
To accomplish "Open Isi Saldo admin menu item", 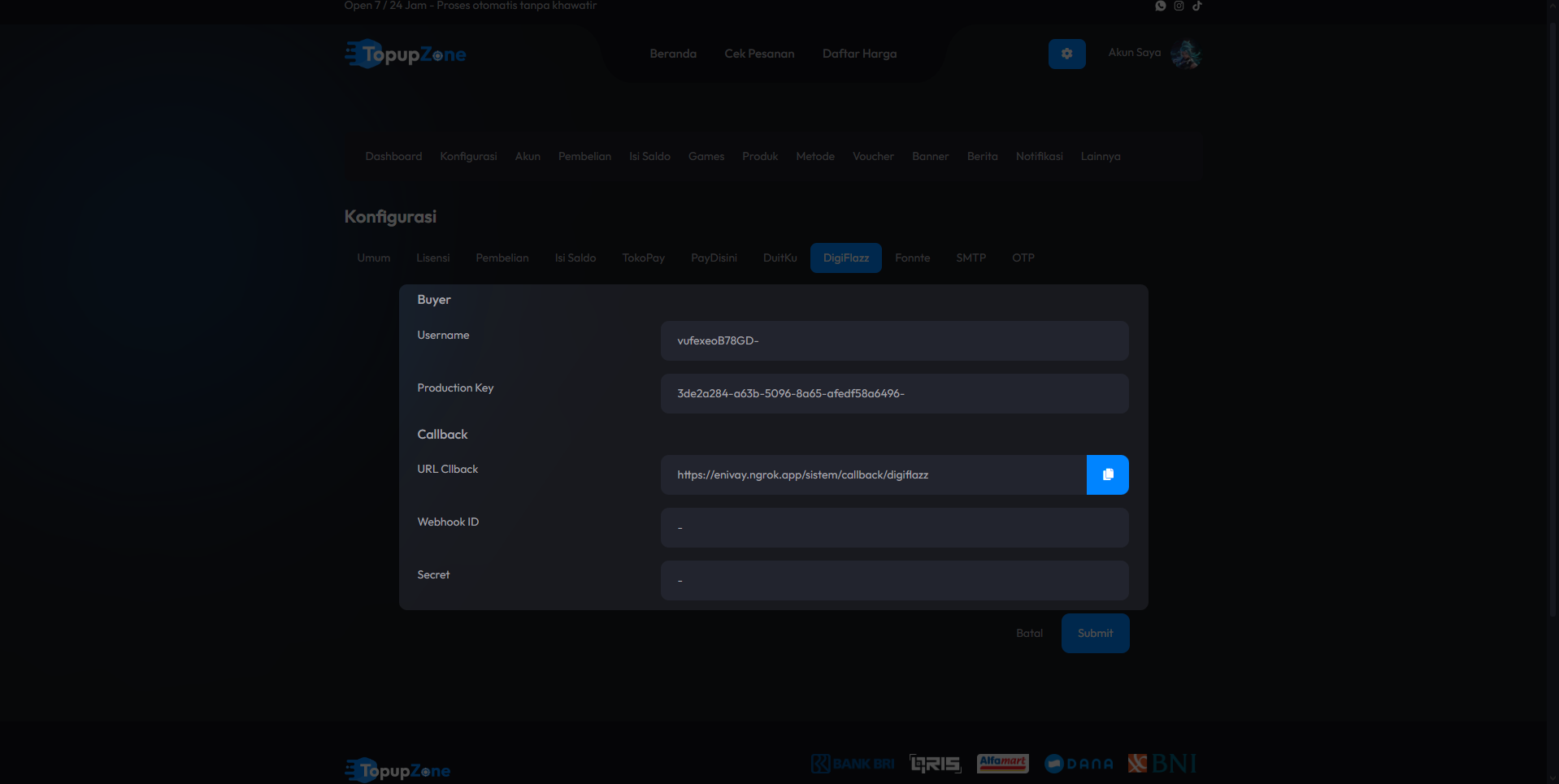I will [649, 156].
